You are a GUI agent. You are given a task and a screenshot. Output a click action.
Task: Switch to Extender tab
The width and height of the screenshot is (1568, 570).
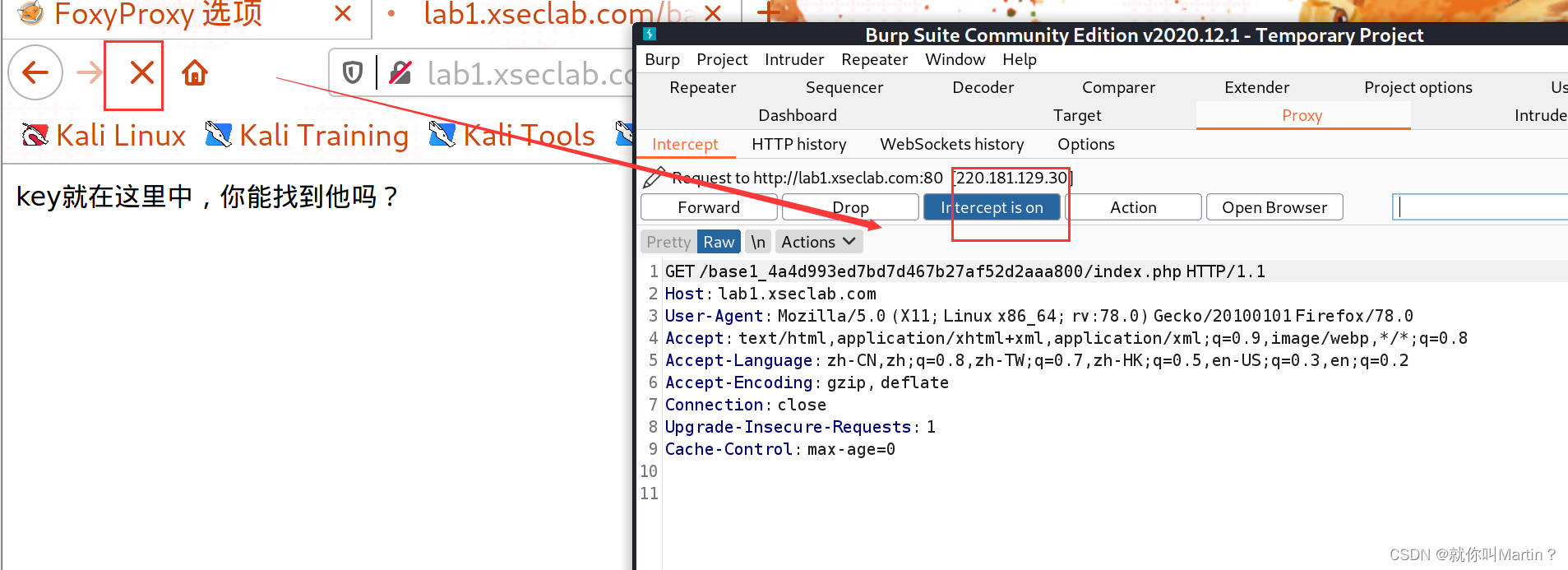point(1257,87)
